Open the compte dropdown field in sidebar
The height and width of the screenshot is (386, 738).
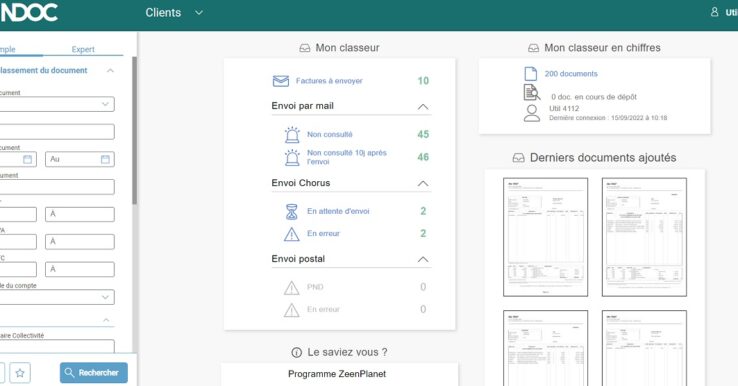(x=56, y=297)
